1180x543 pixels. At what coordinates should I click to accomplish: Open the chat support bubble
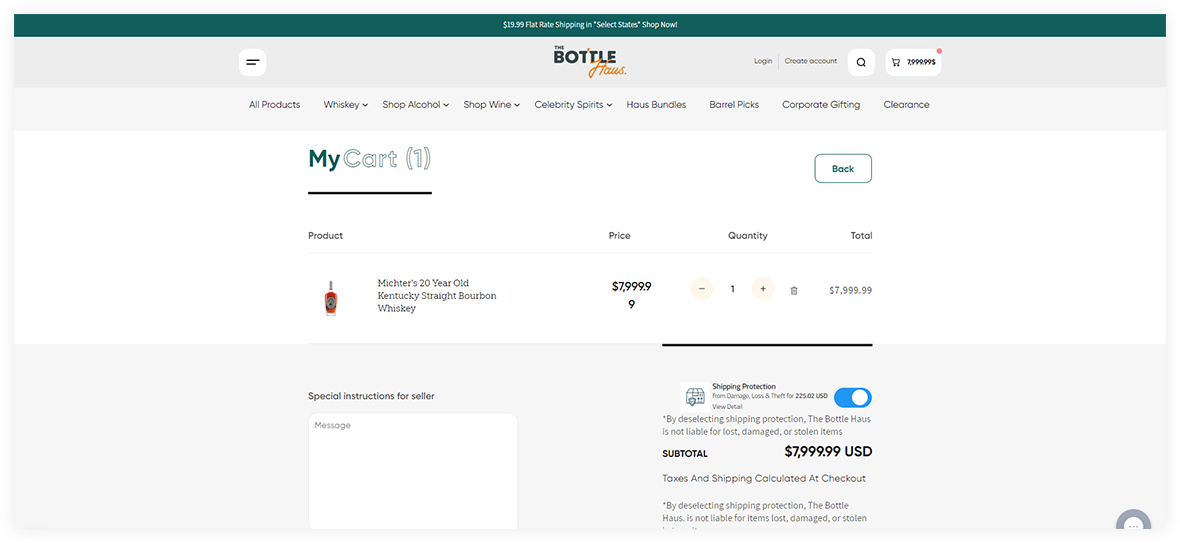(1133, 526)
